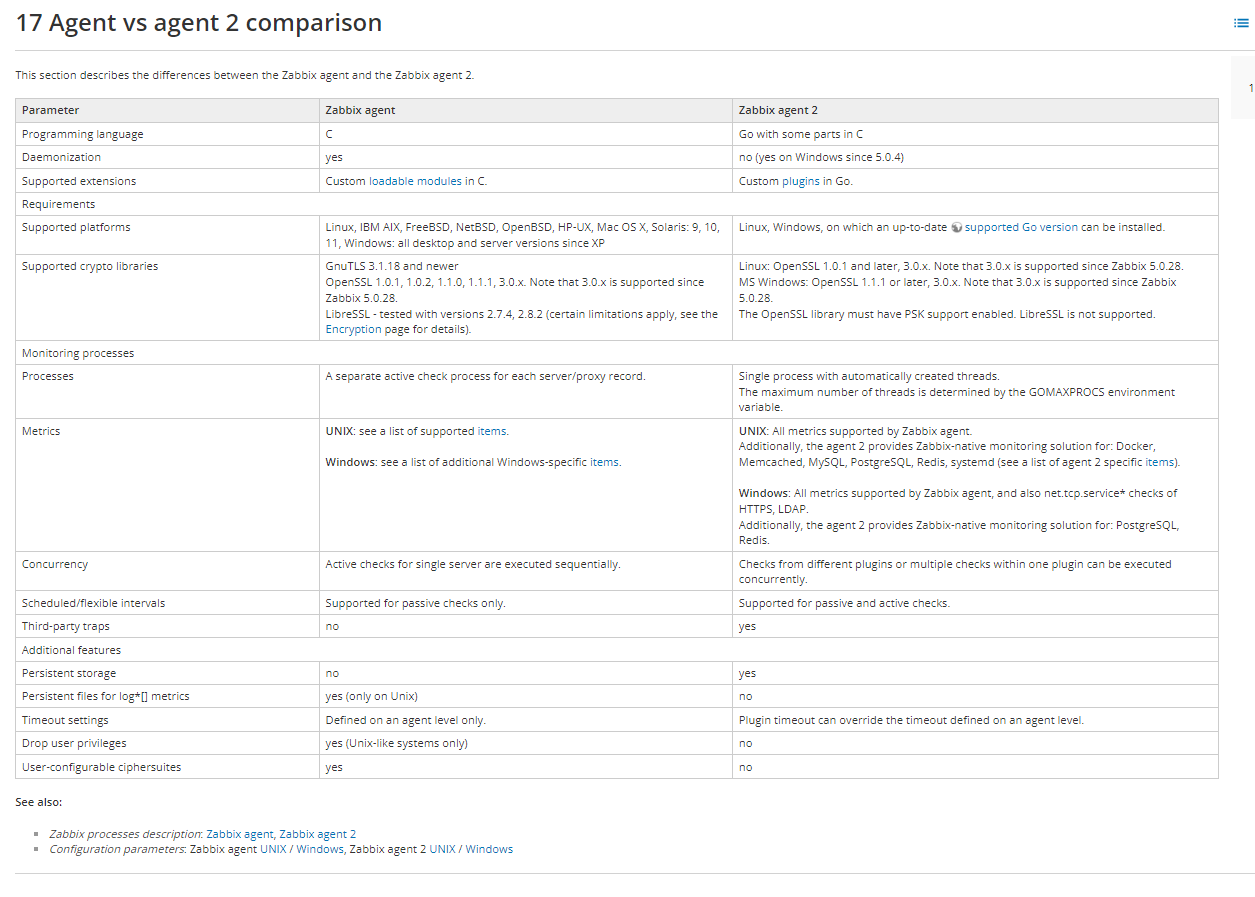This screenshot has width=1255, height=897.
Task: Follow the supported Go version link
Action: point(1021,227)
